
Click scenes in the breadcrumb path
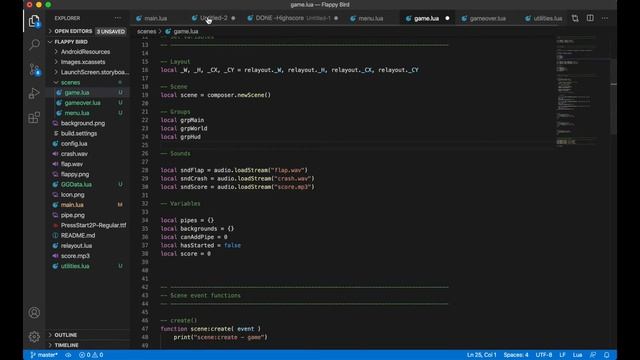tap(146, 31)
